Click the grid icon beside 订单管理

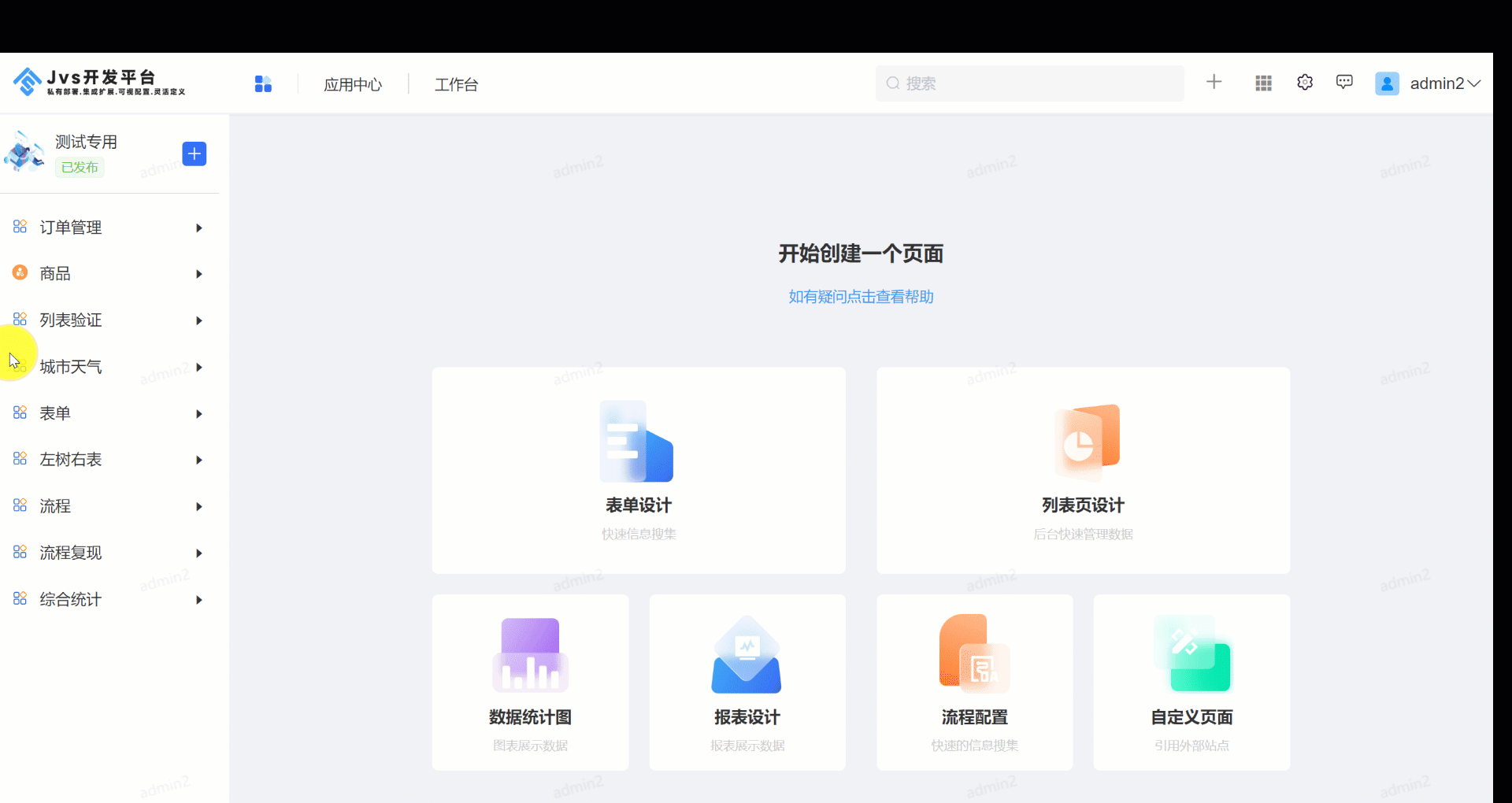click(20, 227)
